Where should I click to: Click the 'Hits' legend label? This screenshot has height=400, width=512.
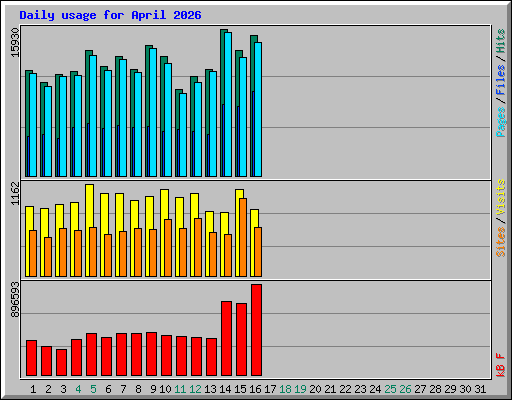(x=500, y=41)
